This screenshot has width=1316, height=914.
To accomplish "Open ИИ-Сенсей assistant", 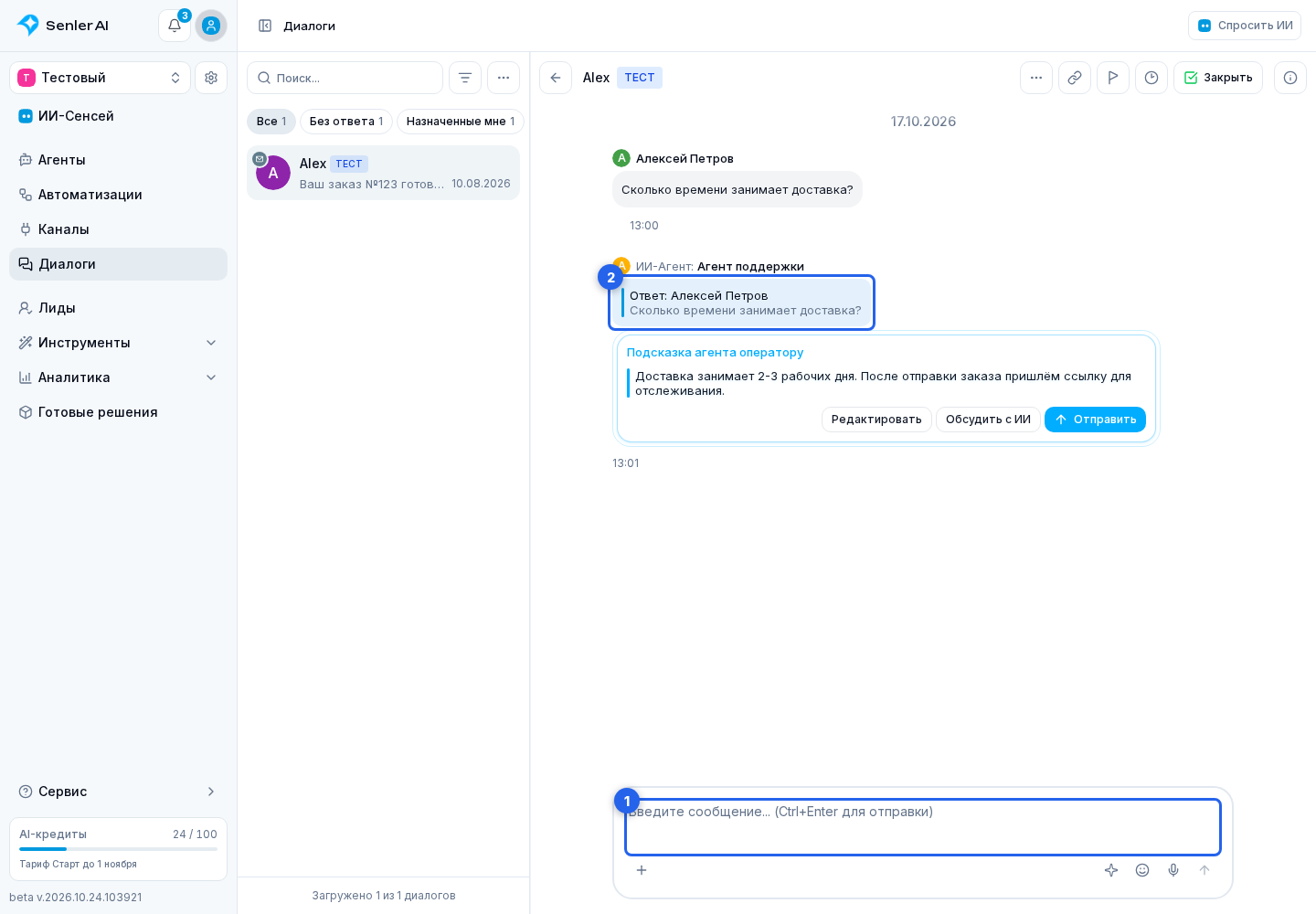I will (119, 116).
